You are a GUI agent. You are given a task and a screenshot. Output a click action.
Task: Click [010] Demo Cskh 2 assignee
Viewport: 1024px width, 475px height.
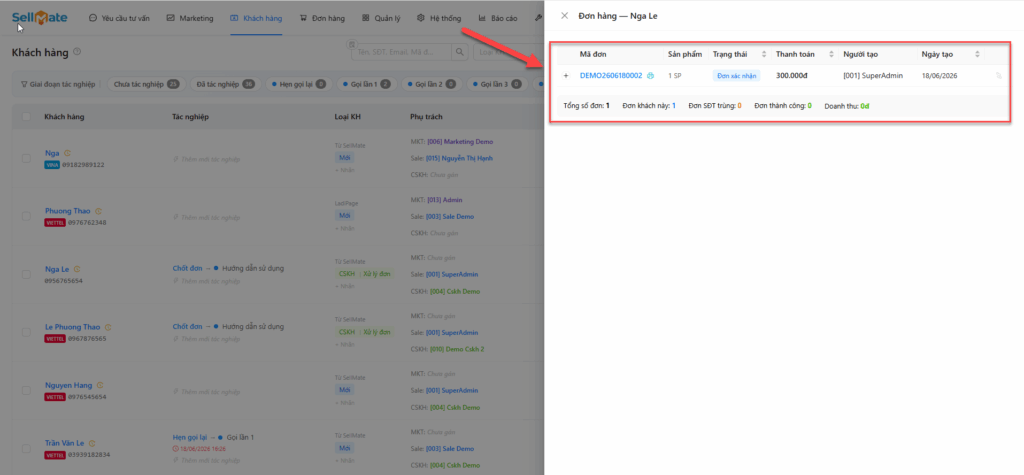pos(457,349)
